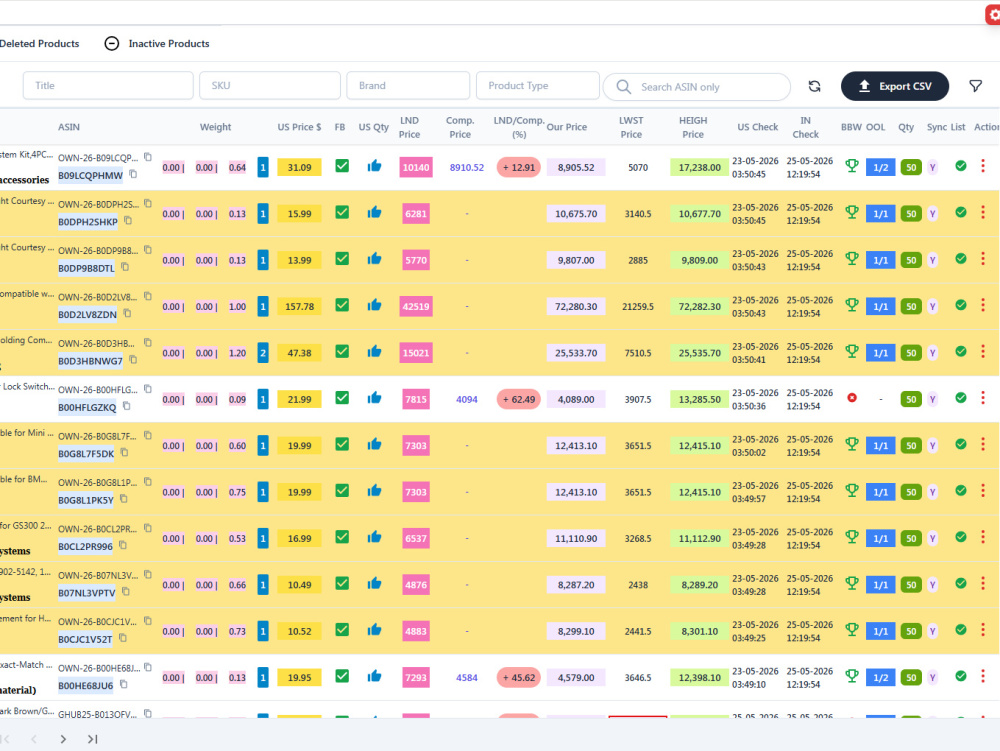Toggle FB checkbox for B0D3HBNWG7
Image resolution: width=1000 pixels, height=751 pixels.
[342, 352]
